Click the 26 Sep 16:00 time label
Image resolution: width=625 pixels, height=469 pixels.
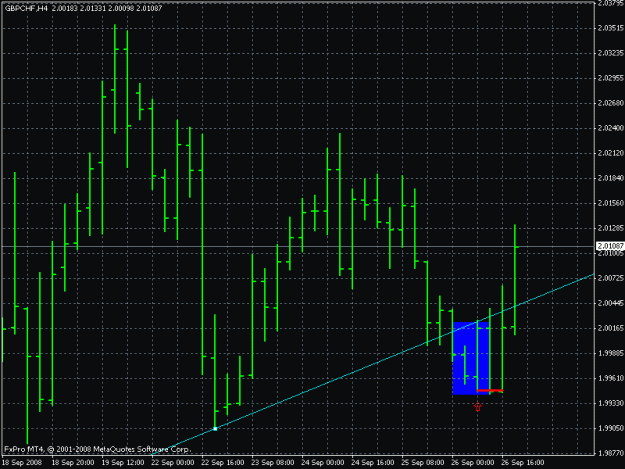coord(523,463)
